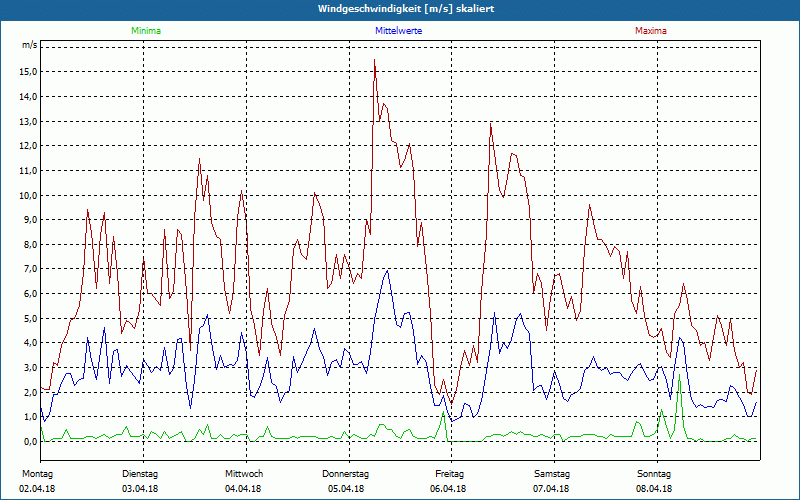Click the 15,0 y-axis value
Screen dimensions: 800x500
(28, 72)
